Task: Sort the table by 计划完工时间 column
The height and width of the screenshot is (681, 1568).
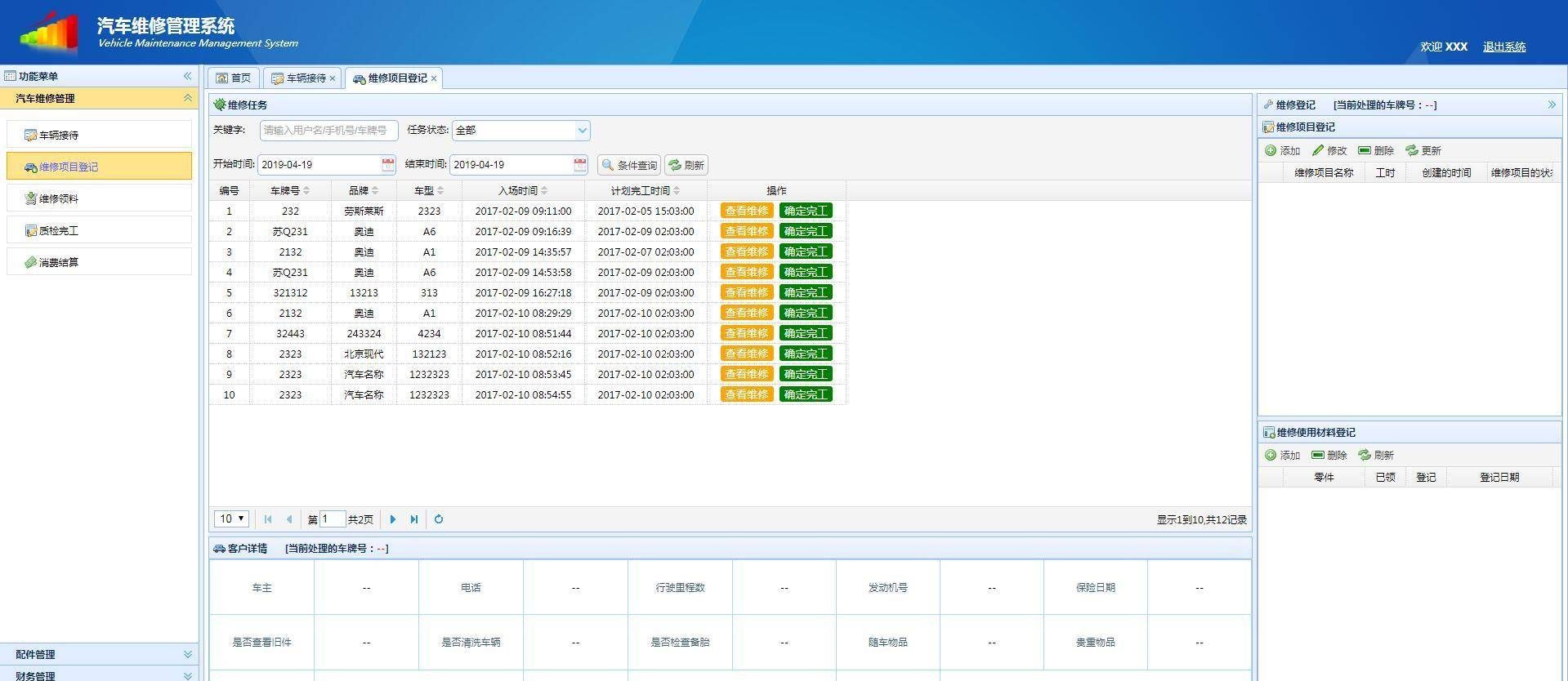Action: 646,190
